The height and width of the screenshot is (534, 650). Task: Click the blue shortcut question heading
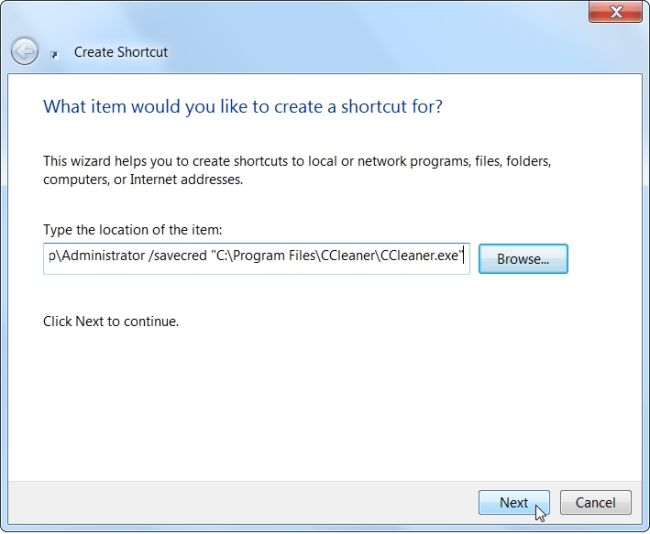[x=243, y=106]
